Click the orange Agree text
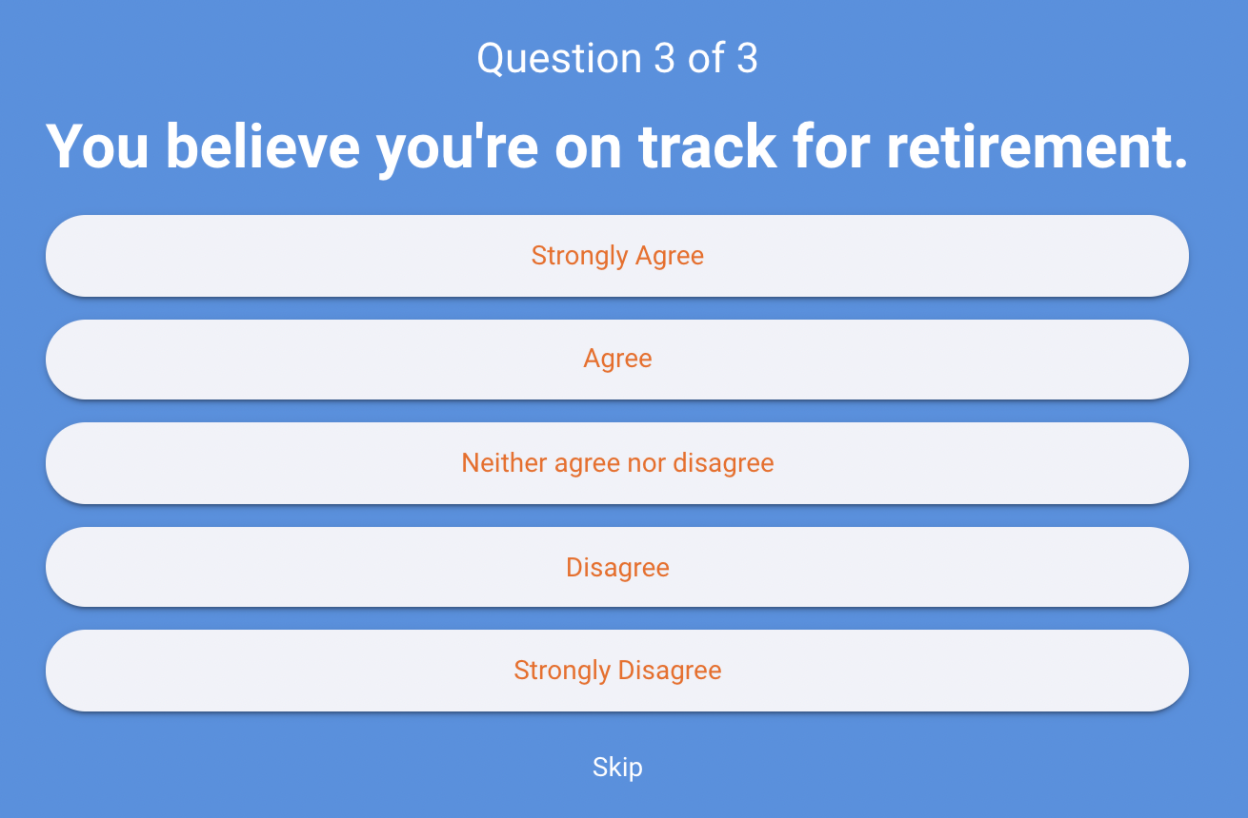1248x818 pixels. click(617, 359)
